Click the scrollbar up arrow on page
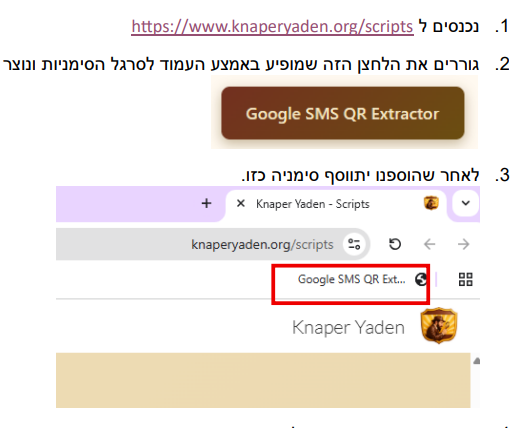The height and width of the screenshot is (428, 529). (476, 361)
